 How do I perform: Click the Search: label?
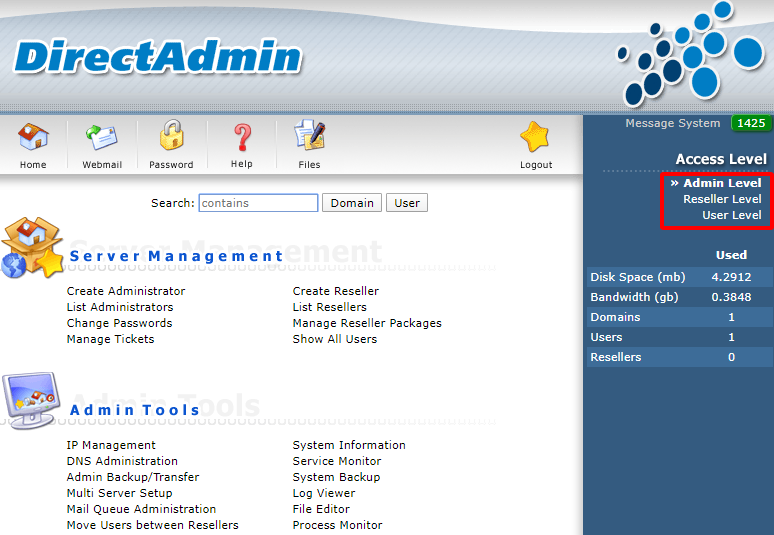(173, 203)
